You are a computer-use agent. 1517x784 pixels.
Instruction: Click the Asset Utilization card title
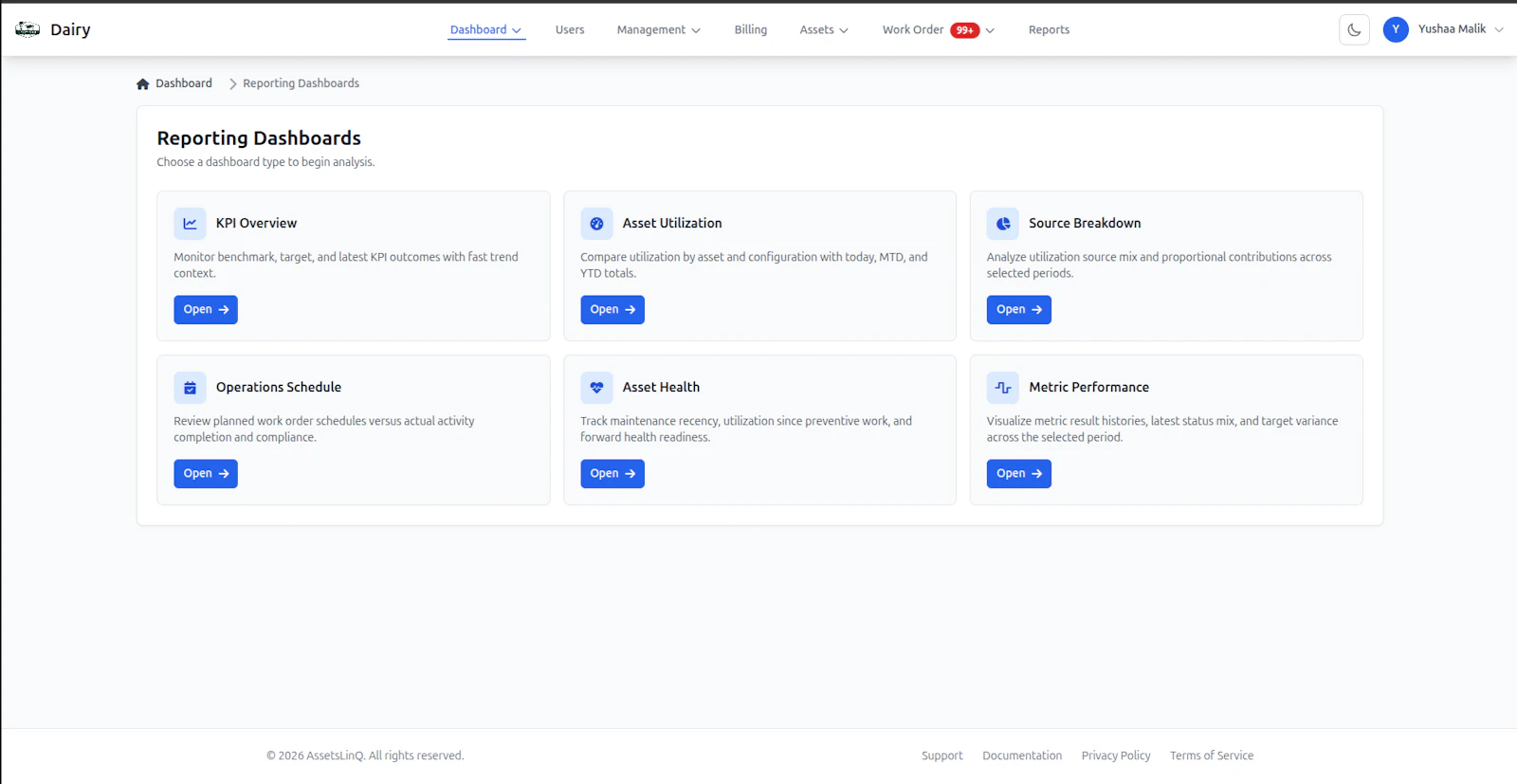pyautogui.click(x=672, y=224)
